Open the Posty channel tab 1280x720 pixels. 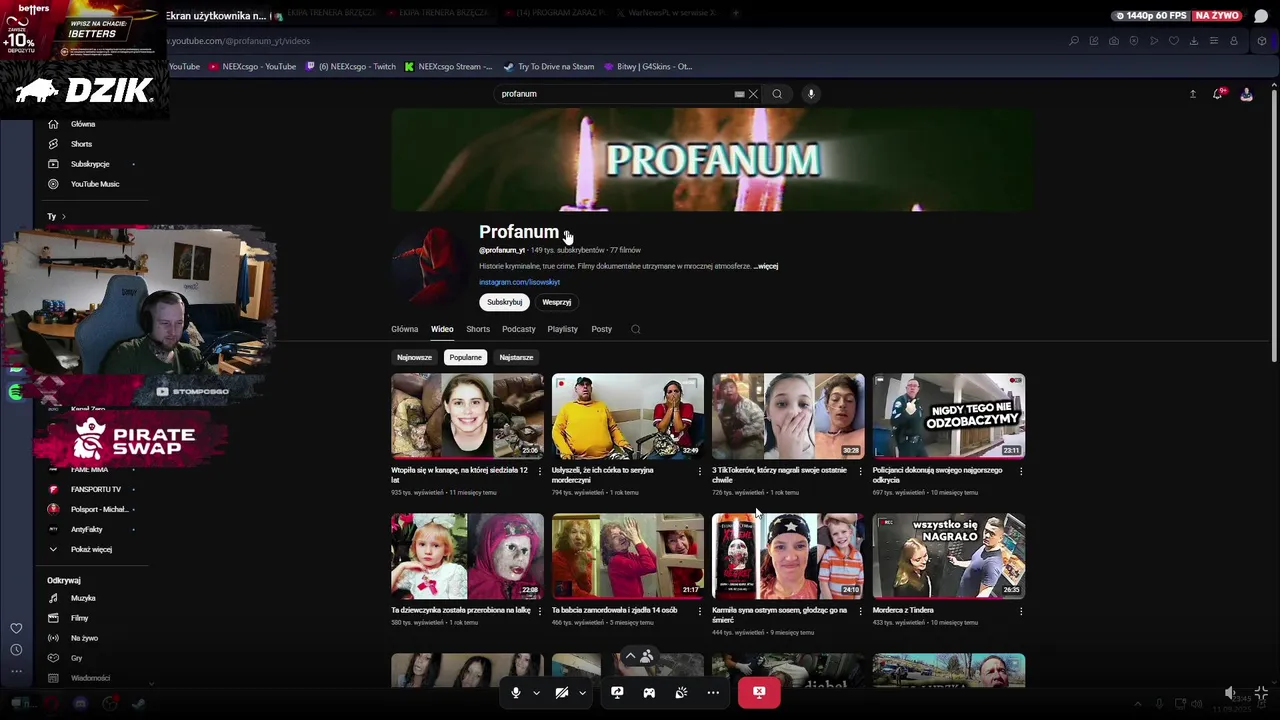tap(602, 329)
